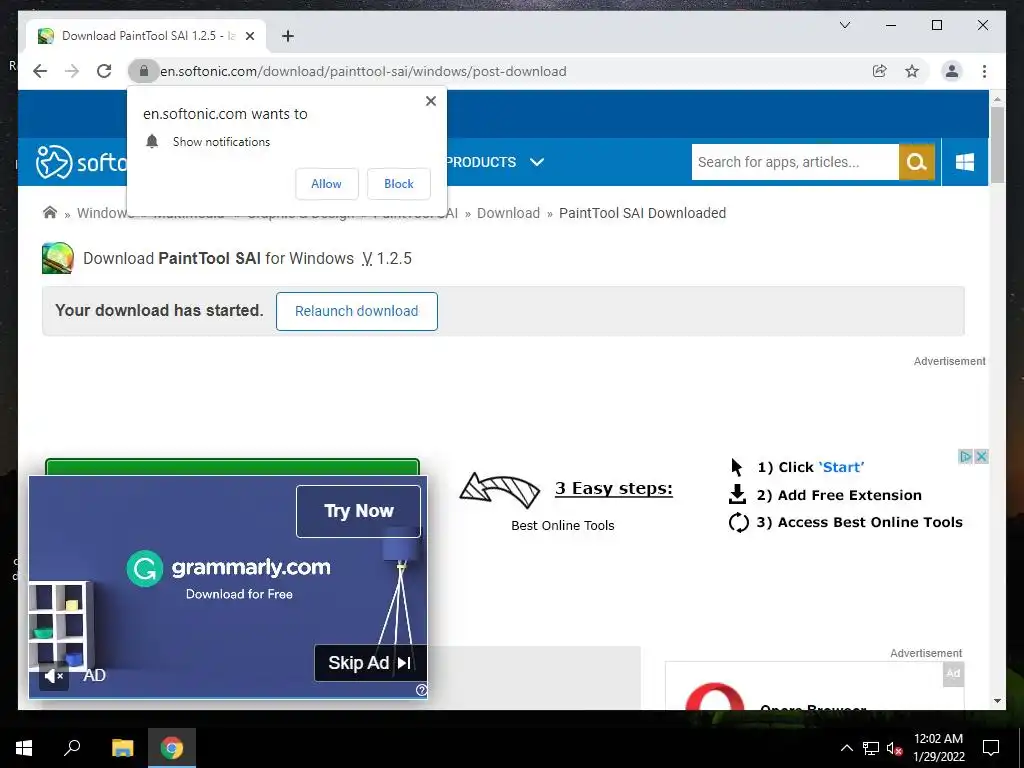This screenshot has height=768, width=1024.
Task: Open a new tab with plus button
Action: point(288,36)
